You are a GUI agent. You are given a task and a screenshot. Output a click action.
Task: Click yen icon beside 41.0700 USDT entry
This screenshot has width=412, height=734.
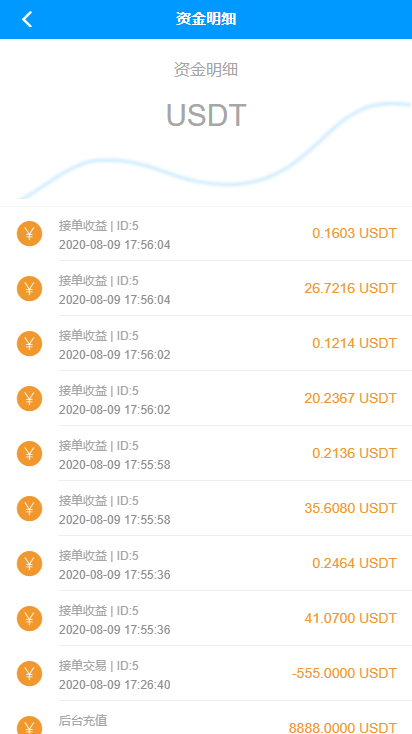[29, 618]
